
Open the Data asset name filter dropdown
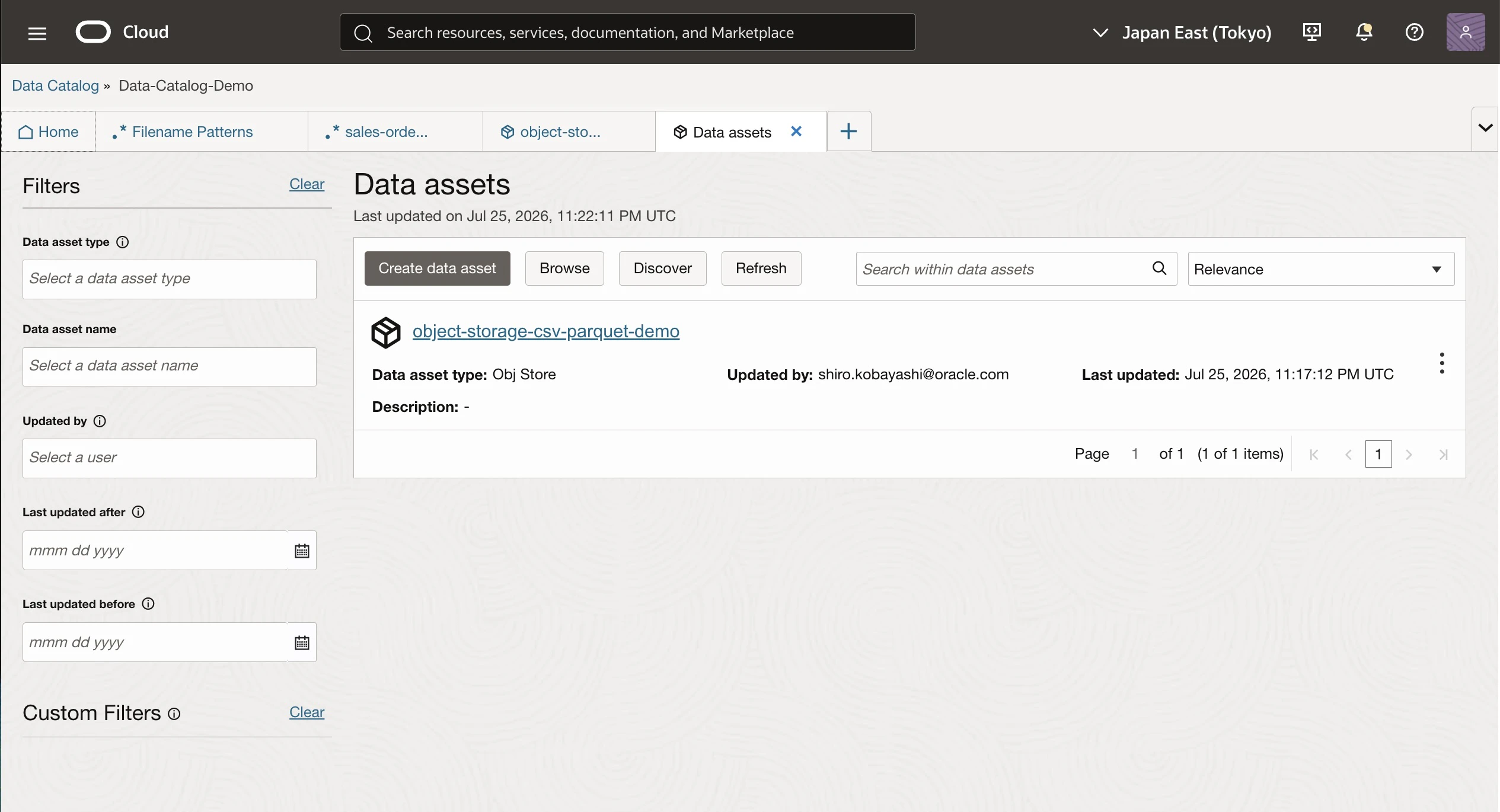tap(170, 366)
